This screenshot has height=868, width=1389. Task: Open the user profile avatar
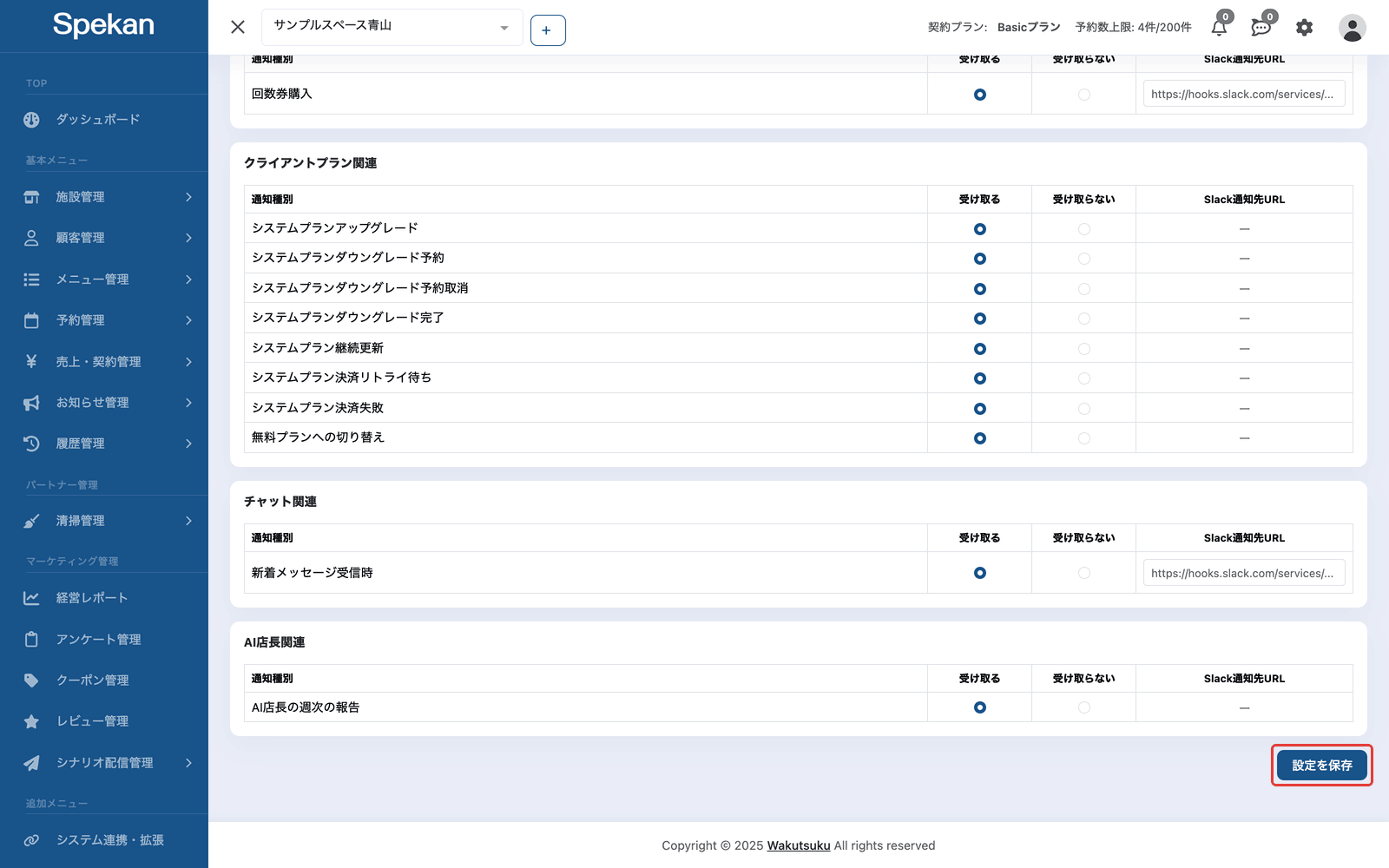(1352, 28)
